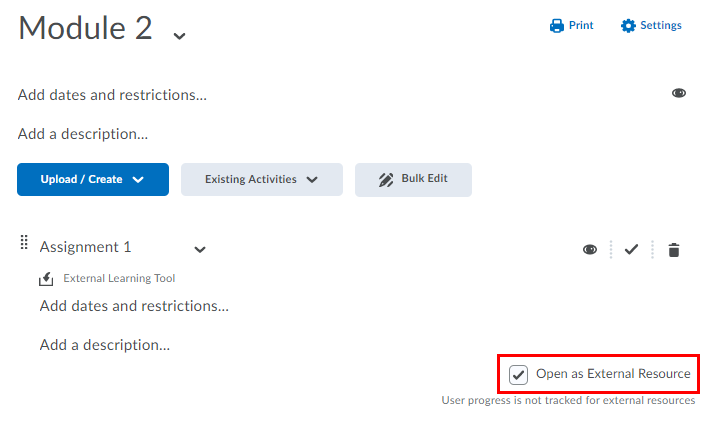Uncheck Open as External Resource checkbox
Screen dimensions: 711x426
point(518,375)
